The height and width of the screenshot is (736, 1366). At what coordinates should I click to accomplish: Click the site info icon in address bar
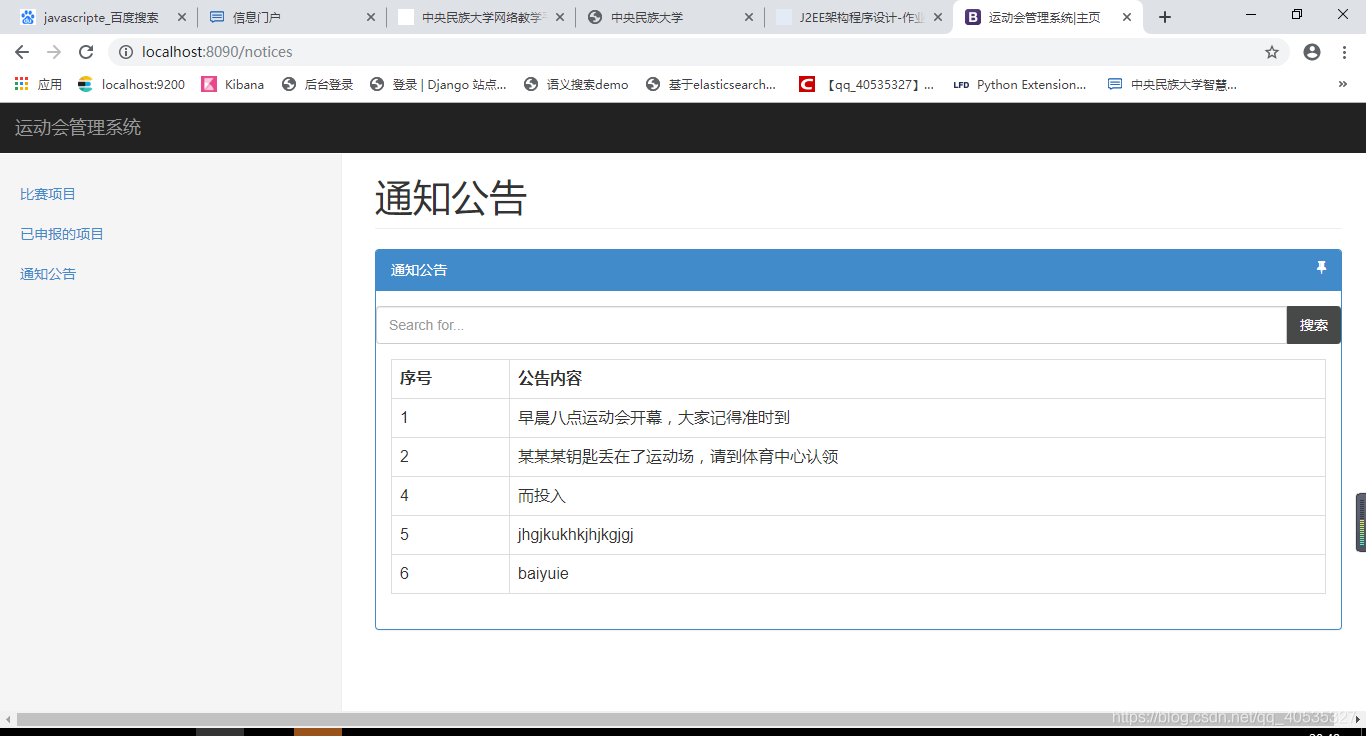(126, 52)
